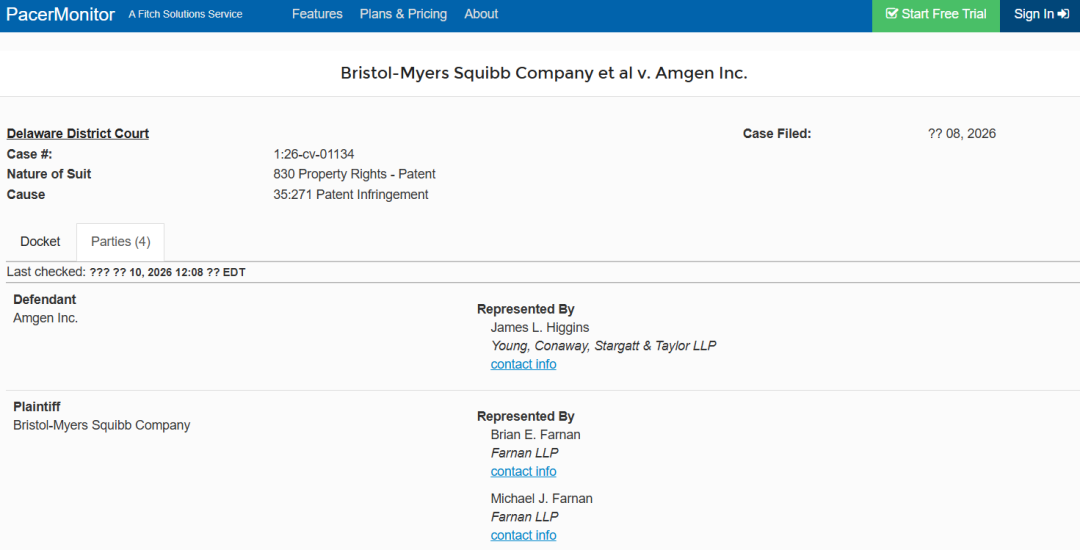Start the free trial
The image size is (1080, 550).
pos(935,15)
